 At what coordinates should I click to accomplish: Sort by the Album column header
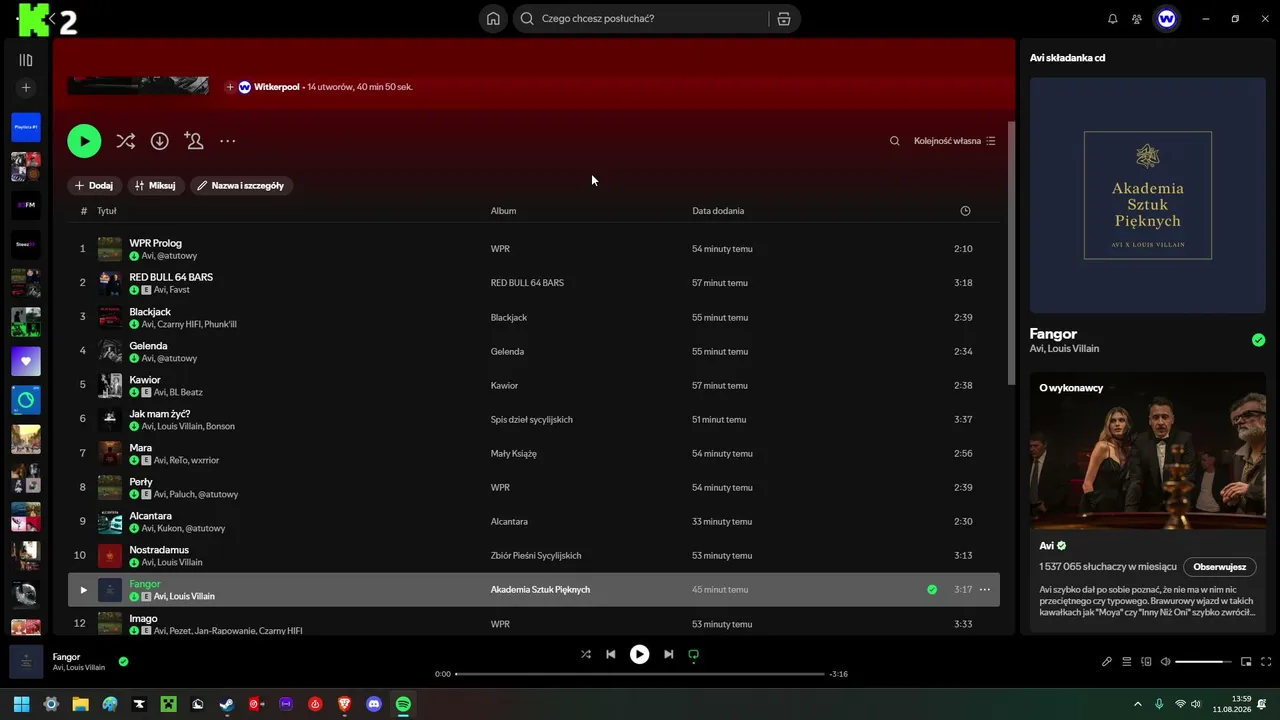pyautogui.click(x=503, y=211)
